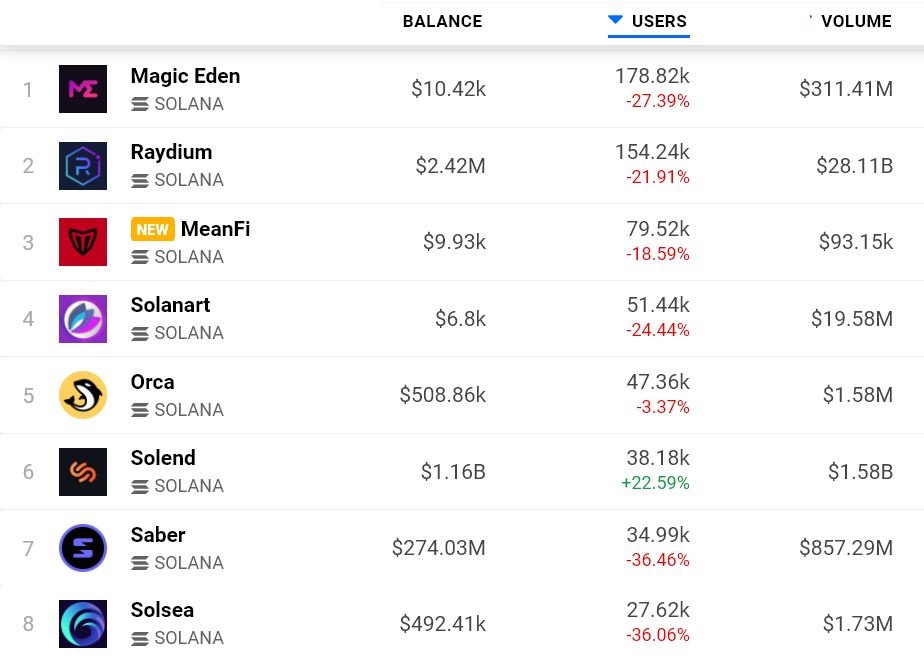Click the SOLANA tag under Solsea
Image resolution: width=924 pixels, height=658 pixels.
coord(177,638)
